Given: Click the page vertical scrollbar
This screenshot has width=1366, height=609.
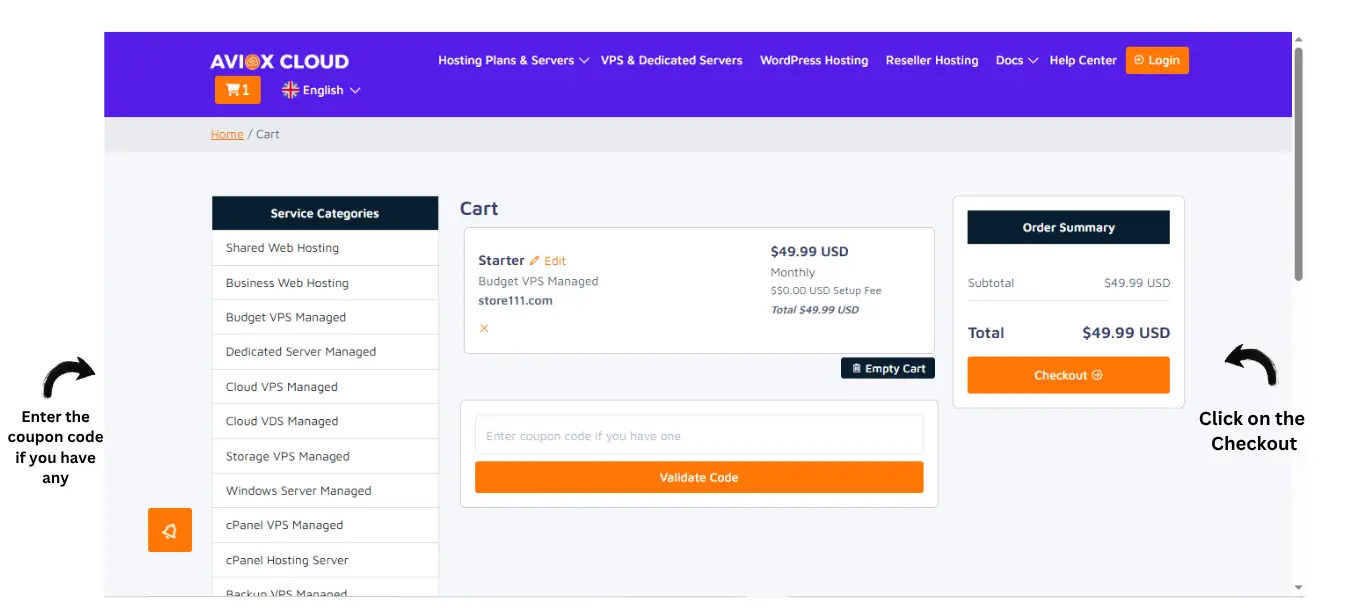Looking at the screenshot, I should pos(1298,160).
